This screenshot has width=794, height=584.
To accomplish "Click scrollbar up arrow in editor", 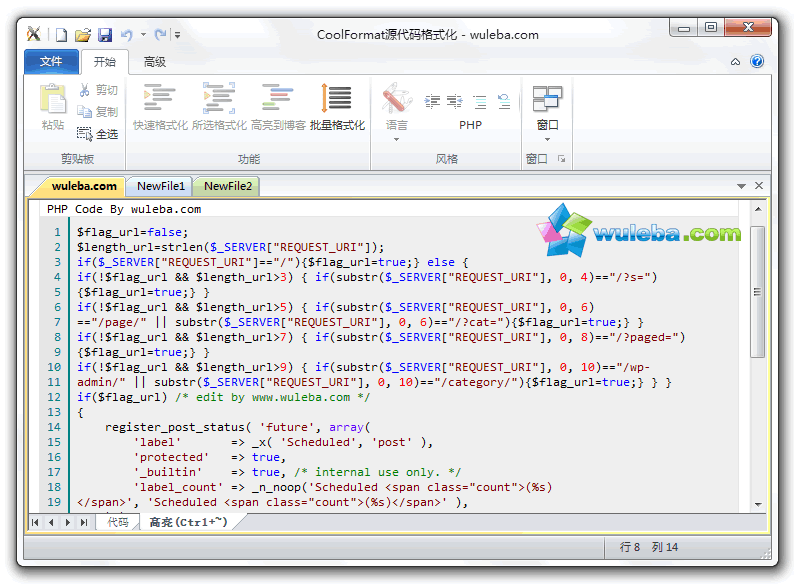I will click(x=758, y=209).
